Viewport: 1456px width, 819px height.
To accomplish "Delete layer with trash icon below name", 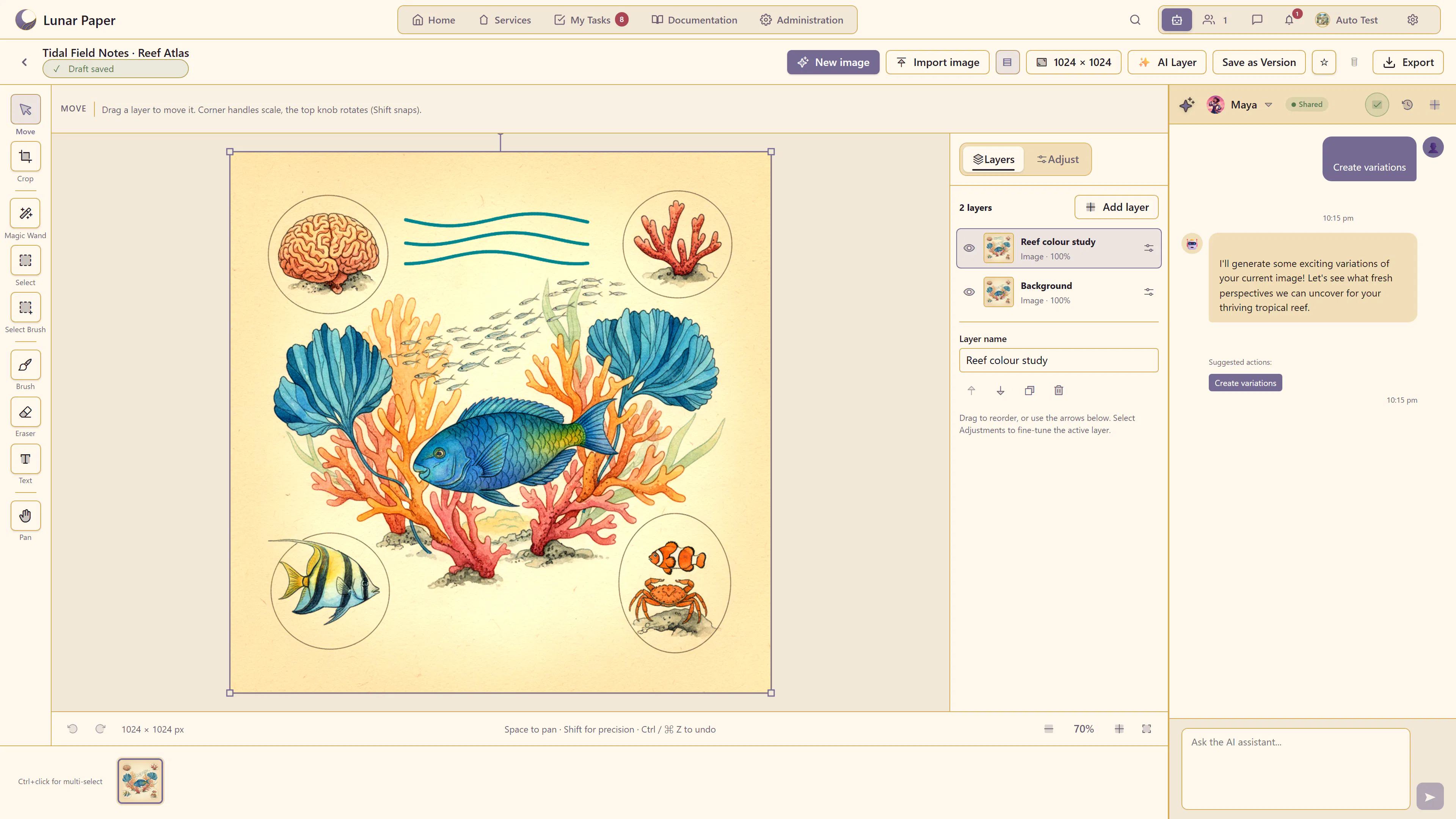I will point(1059,390).
